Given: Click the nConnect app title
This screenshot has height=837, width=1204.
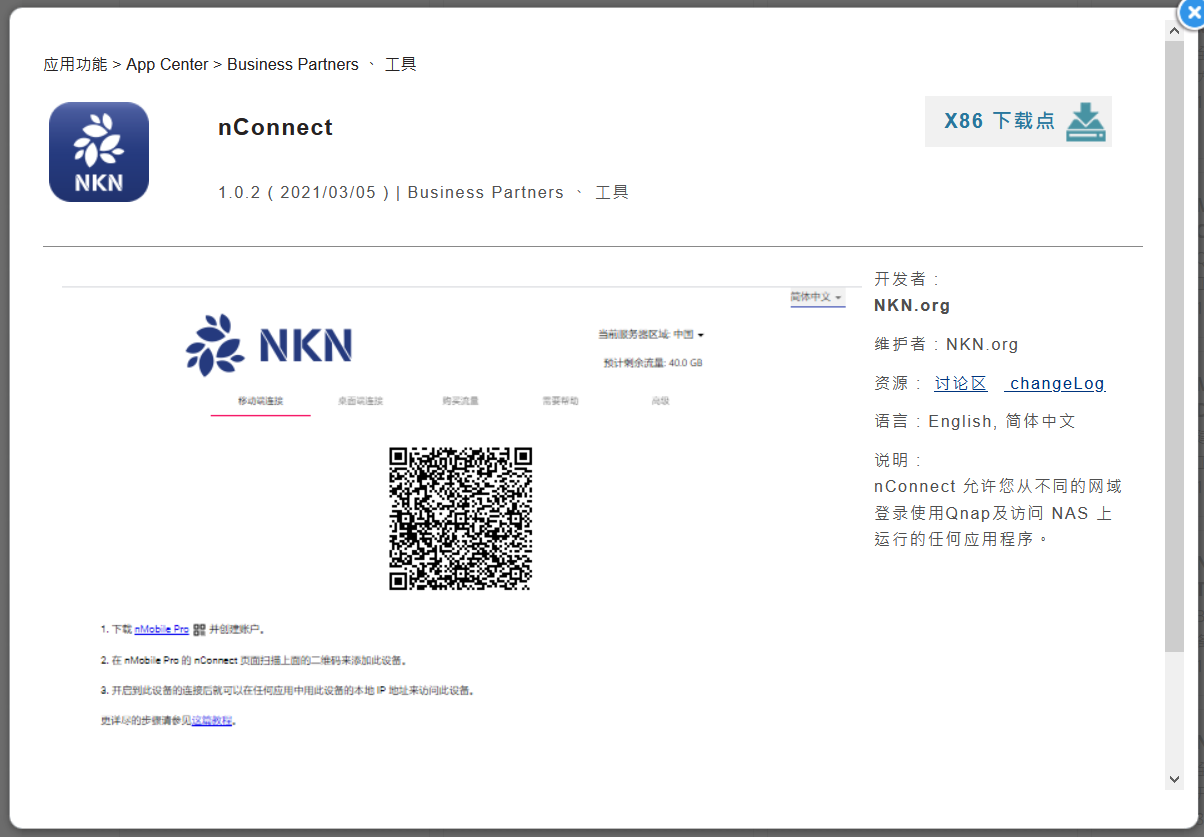Looking at the screenshot, I should pyautogui.click(x=275, y=127).
